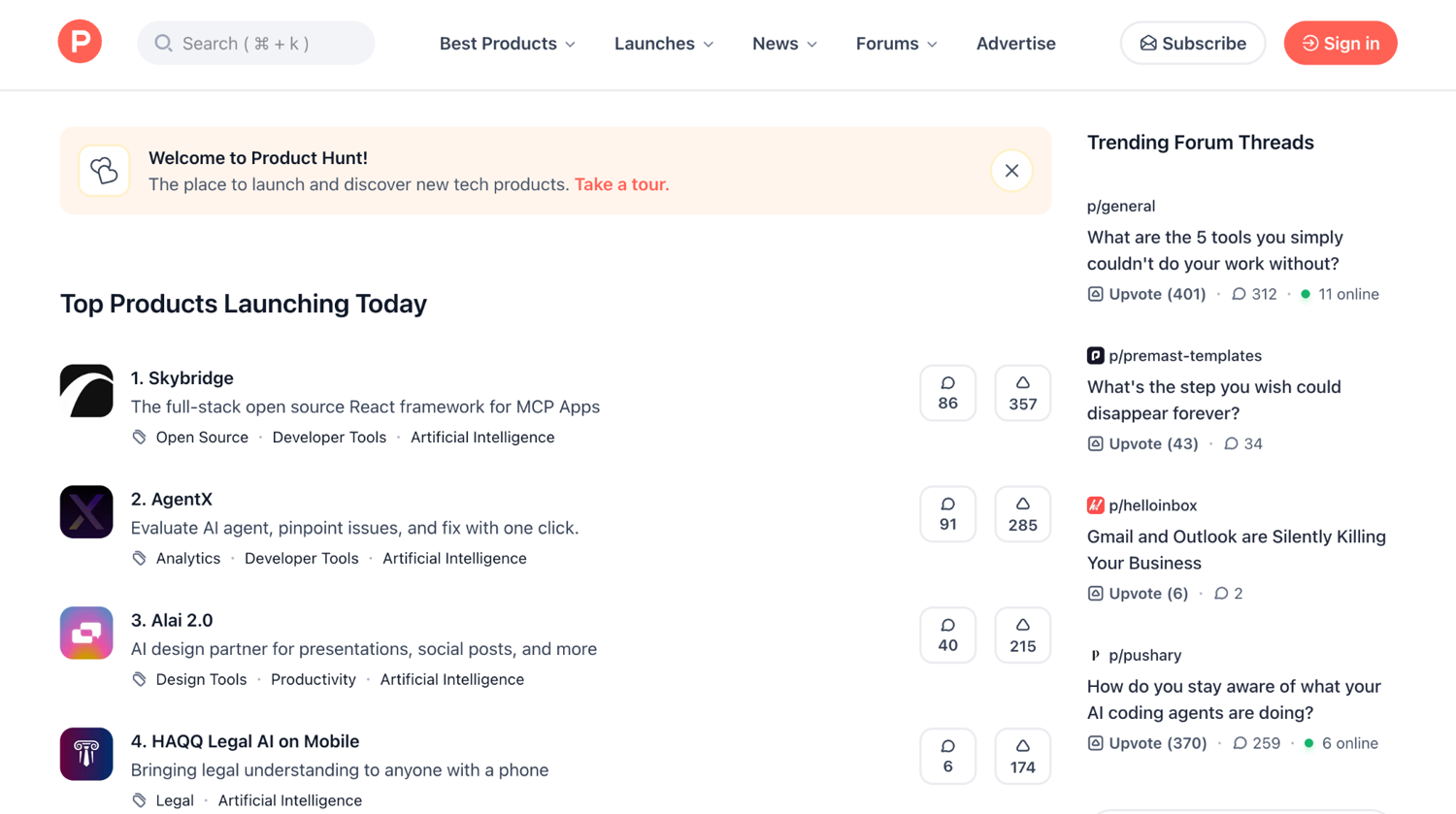Select Artificial Intelligence tag under Alai 2.0
Screen dimensions: 1456x814
[x=451, y=680]
